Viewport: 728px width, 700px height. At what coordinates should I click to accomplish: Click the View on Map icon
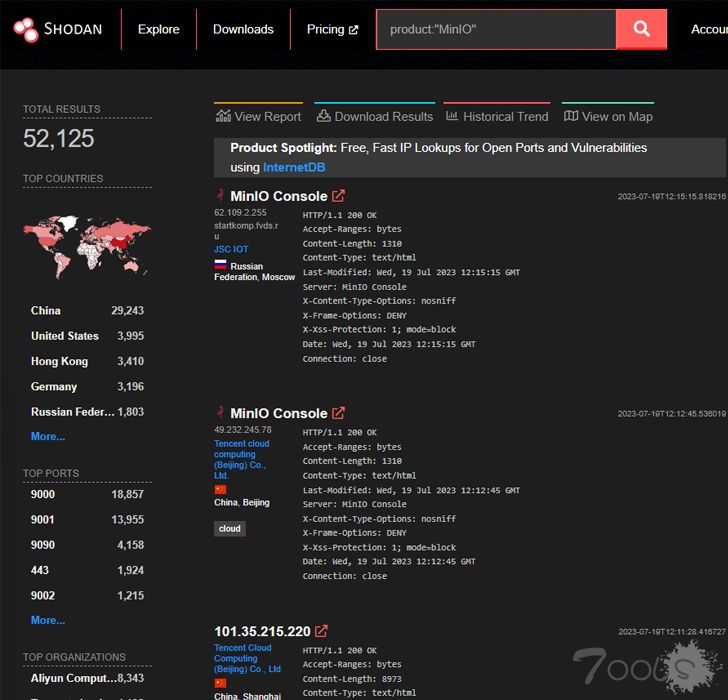point(571,116)
